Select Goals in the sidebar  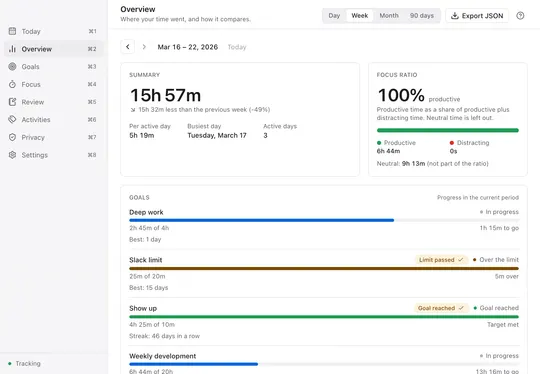click(54, 66)
